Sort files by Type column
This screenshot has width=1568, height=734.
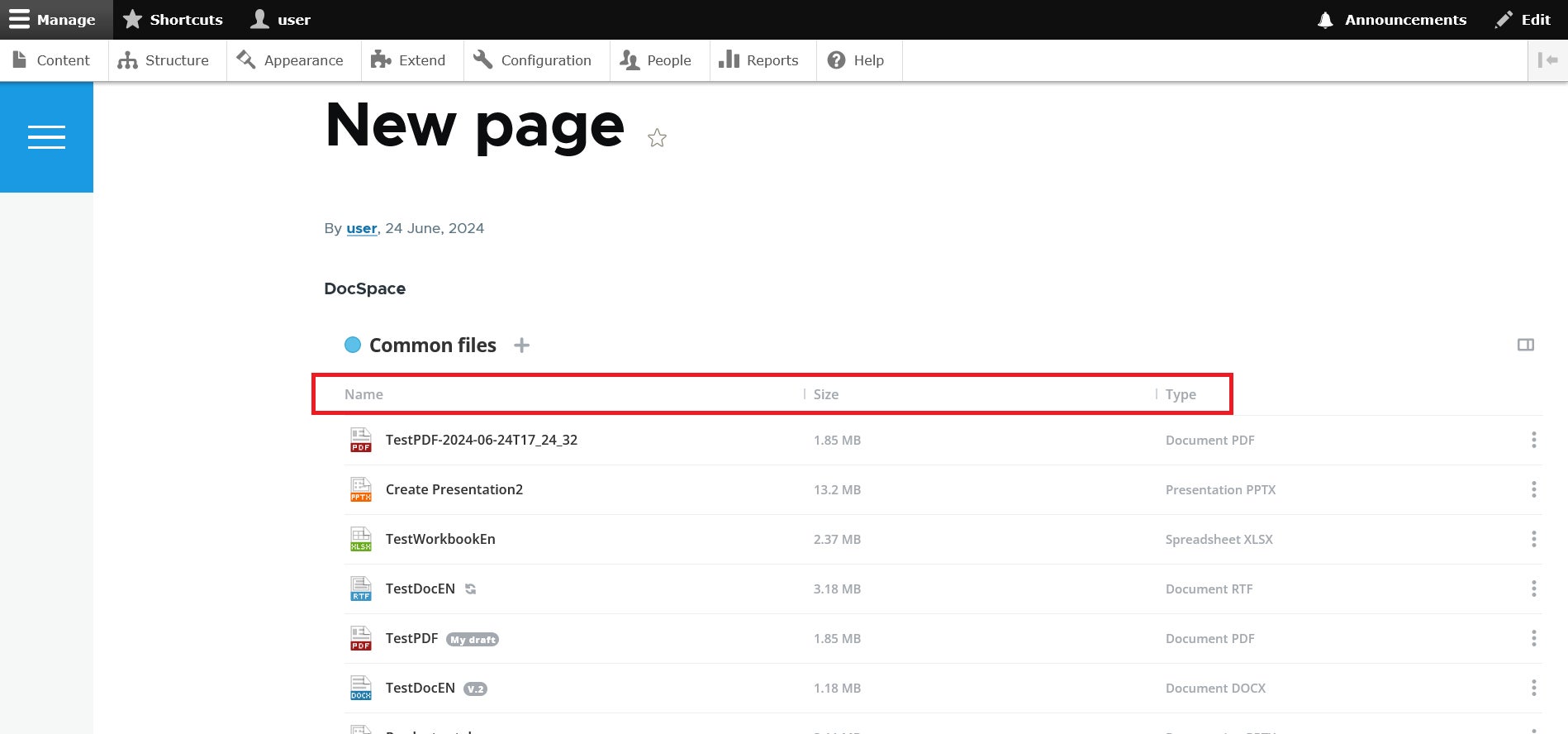pyautogui.click(x=1181, y=394)
